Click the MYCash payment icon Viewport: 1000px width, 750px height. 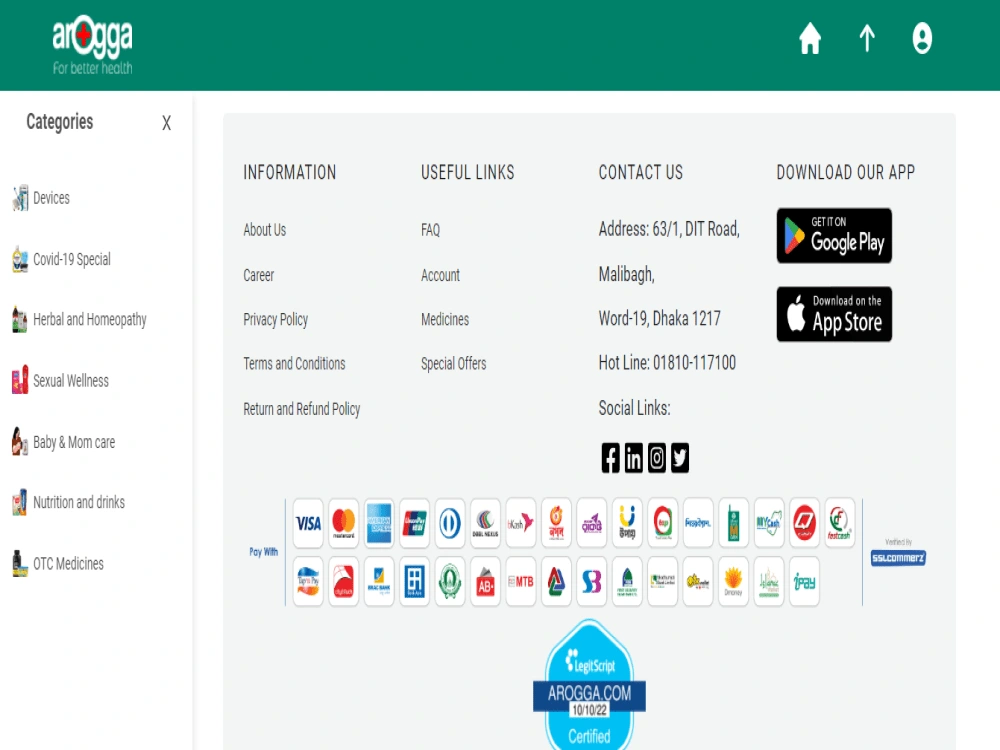pyautogui.click(x=768, y=524)
